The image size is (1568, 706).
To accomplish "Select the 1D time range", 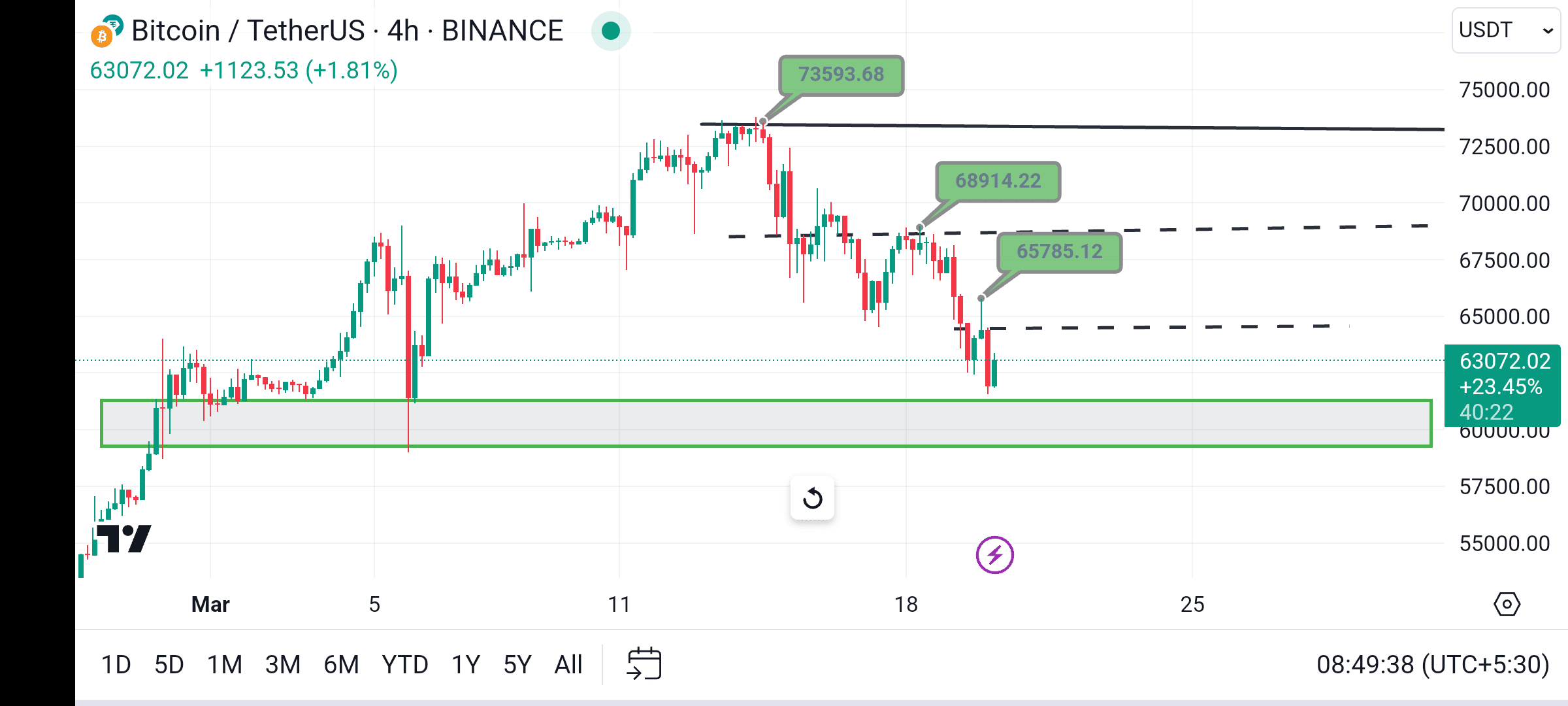I will (x=116, y=665).
